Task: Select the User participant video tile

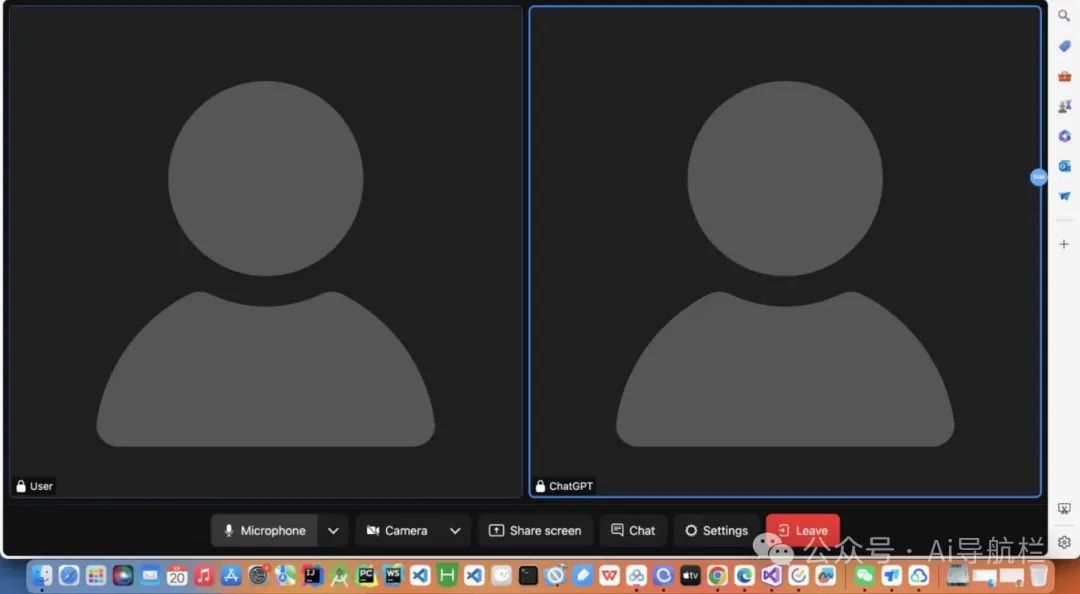Action: [x=265, y=252]
